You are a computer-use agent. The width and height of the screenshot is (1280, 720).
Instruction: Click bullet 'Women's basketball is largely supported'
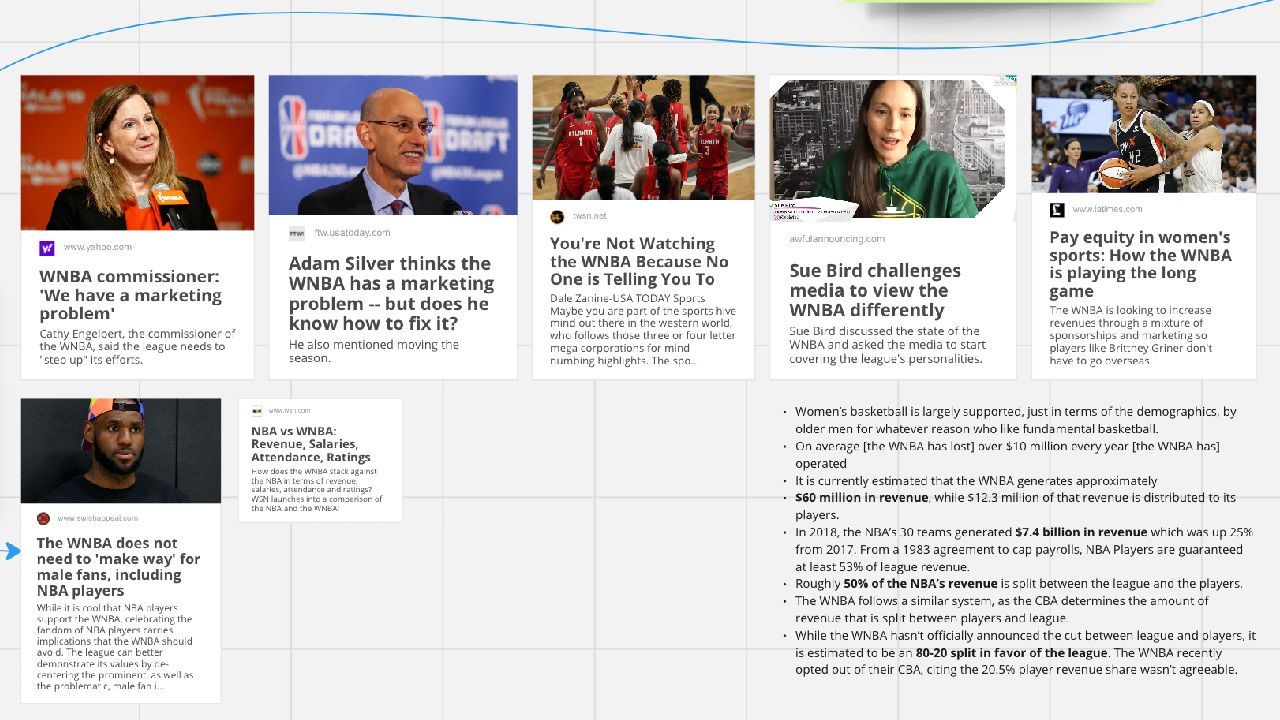click(1015, 420)
